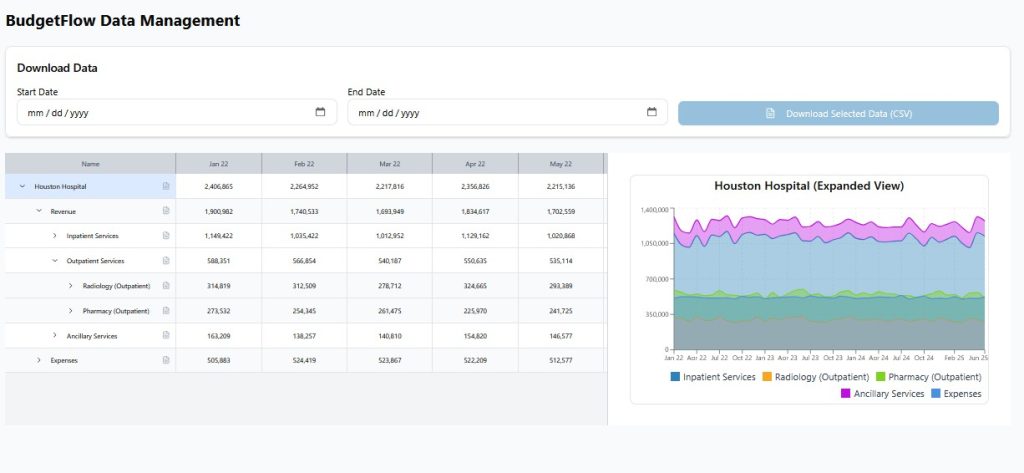The width and height of the screenshot is (1024, 473).
Task: Click the document icon beside Outpatient Services
Action: pos(166,261)
